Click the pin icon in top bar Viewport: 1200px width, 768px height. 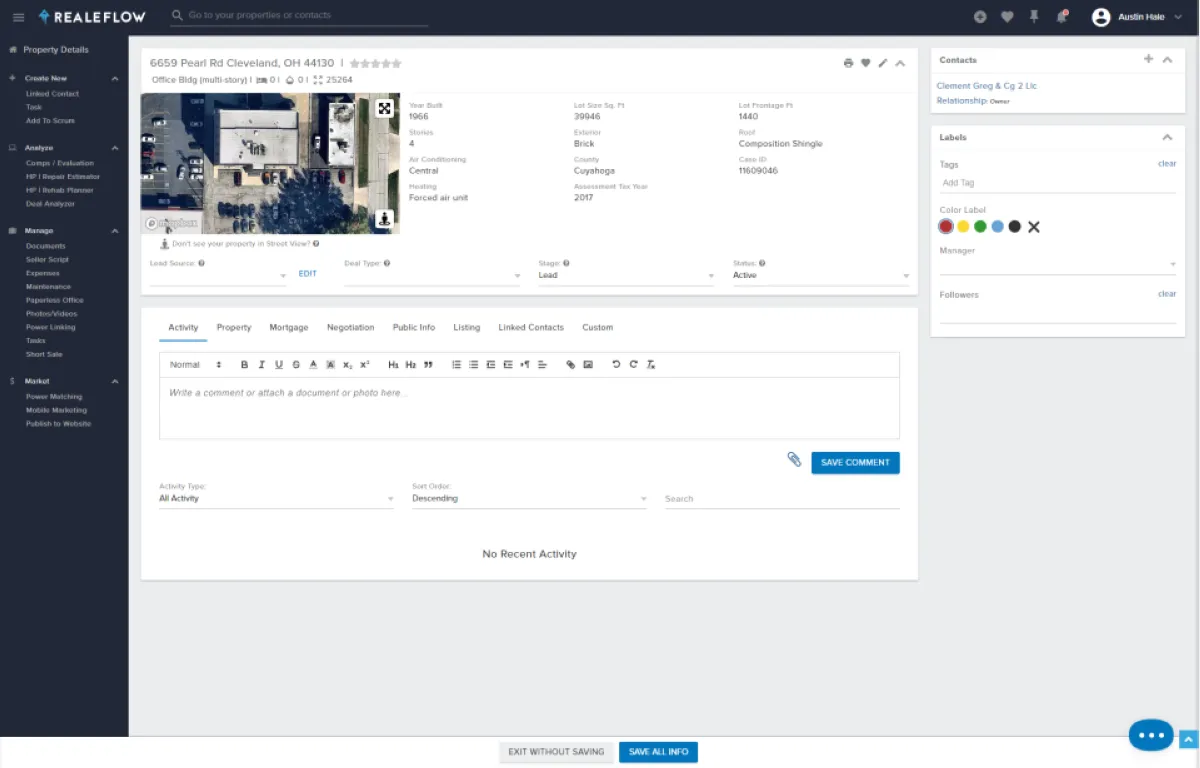[x=1034, y=17]
